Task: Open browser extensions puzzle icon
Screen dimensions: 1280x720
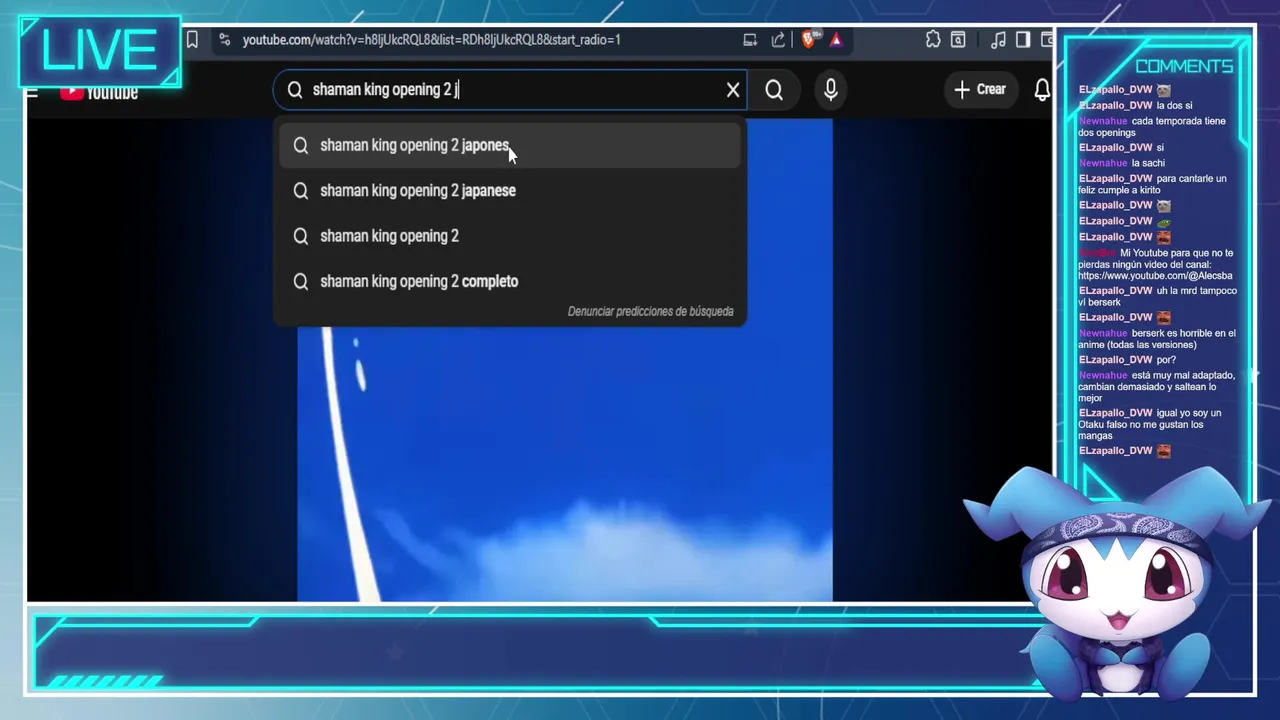Action: coord(933,40)
